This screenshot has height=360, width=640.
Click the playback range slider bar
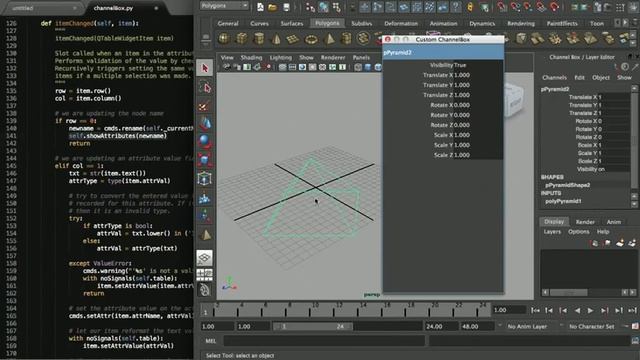click(x=313, y=327)
